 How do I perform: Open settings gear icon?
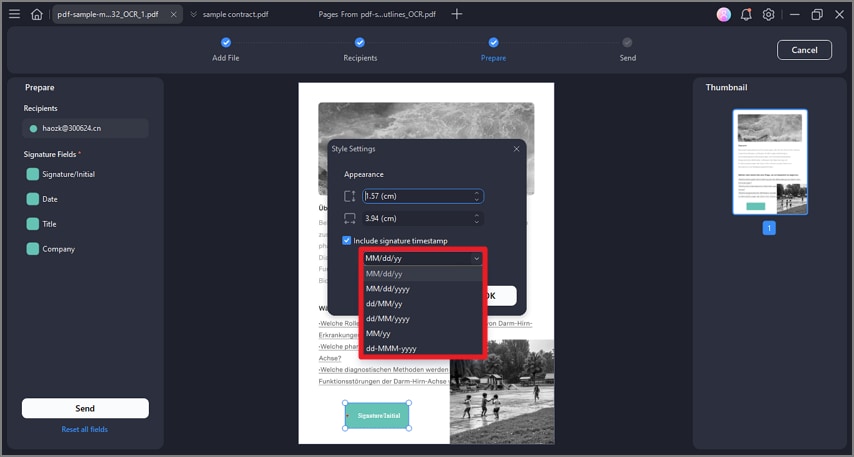click(768, 15)
